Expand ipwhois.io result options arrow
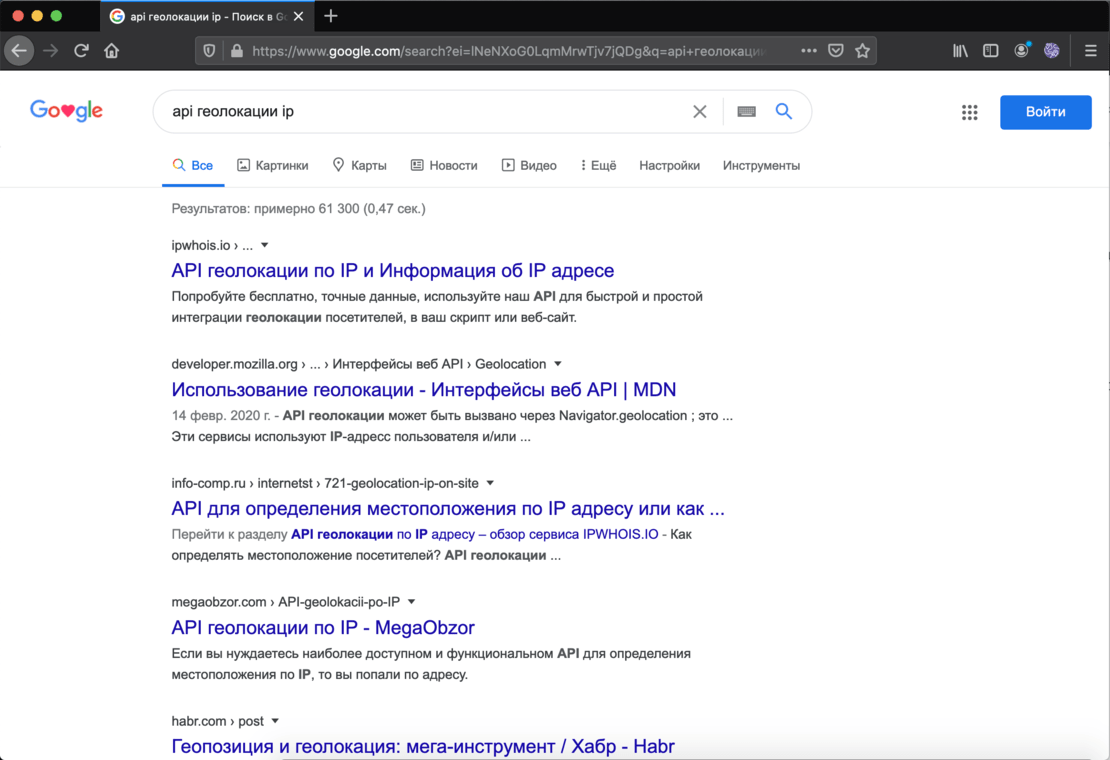 click(265, 246)
